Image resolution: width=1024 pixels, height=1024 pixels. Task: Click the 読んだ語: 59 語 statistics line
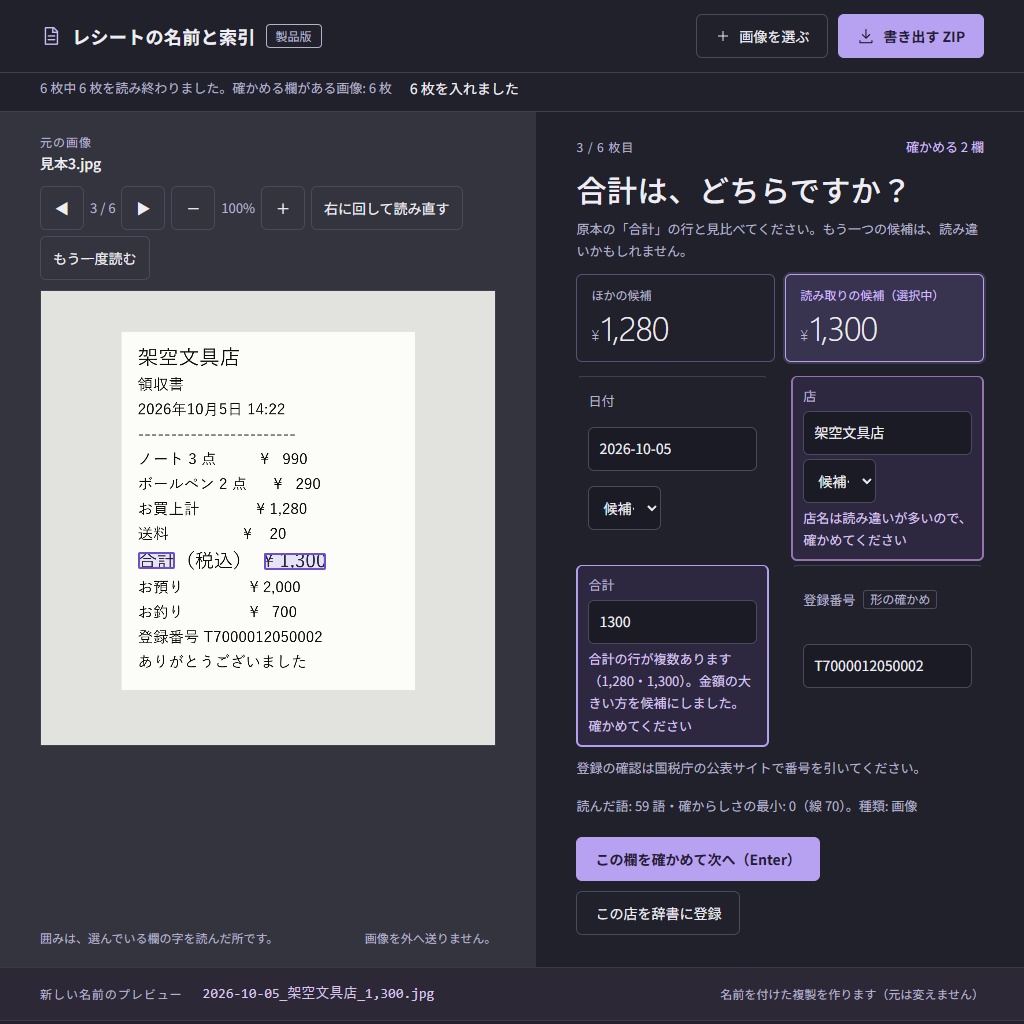tap(746, 807)
